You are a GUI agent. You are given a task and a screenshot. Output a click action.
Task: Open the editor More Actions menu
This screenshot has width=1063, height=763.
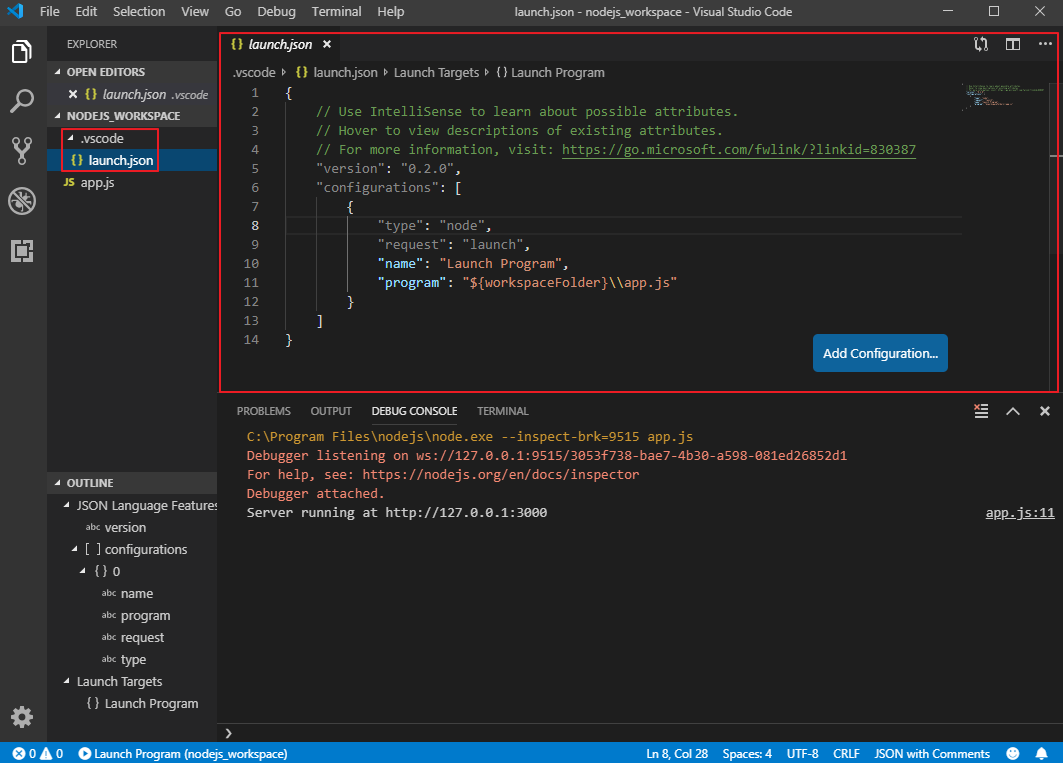pyautogui.click(x=1045, y=44)
